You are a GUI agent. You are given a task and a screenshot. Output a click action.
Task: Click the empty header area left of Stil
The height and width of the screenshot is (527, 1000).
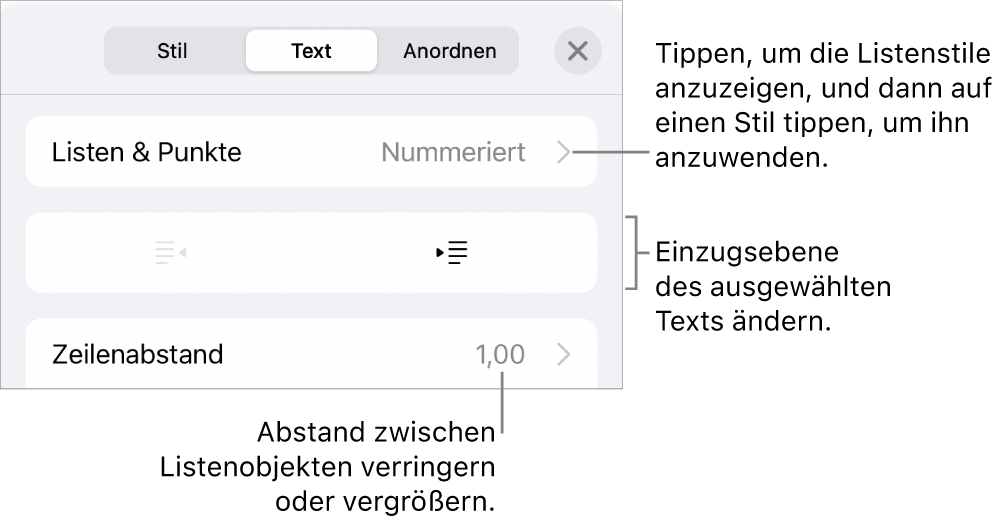[55, 51]
